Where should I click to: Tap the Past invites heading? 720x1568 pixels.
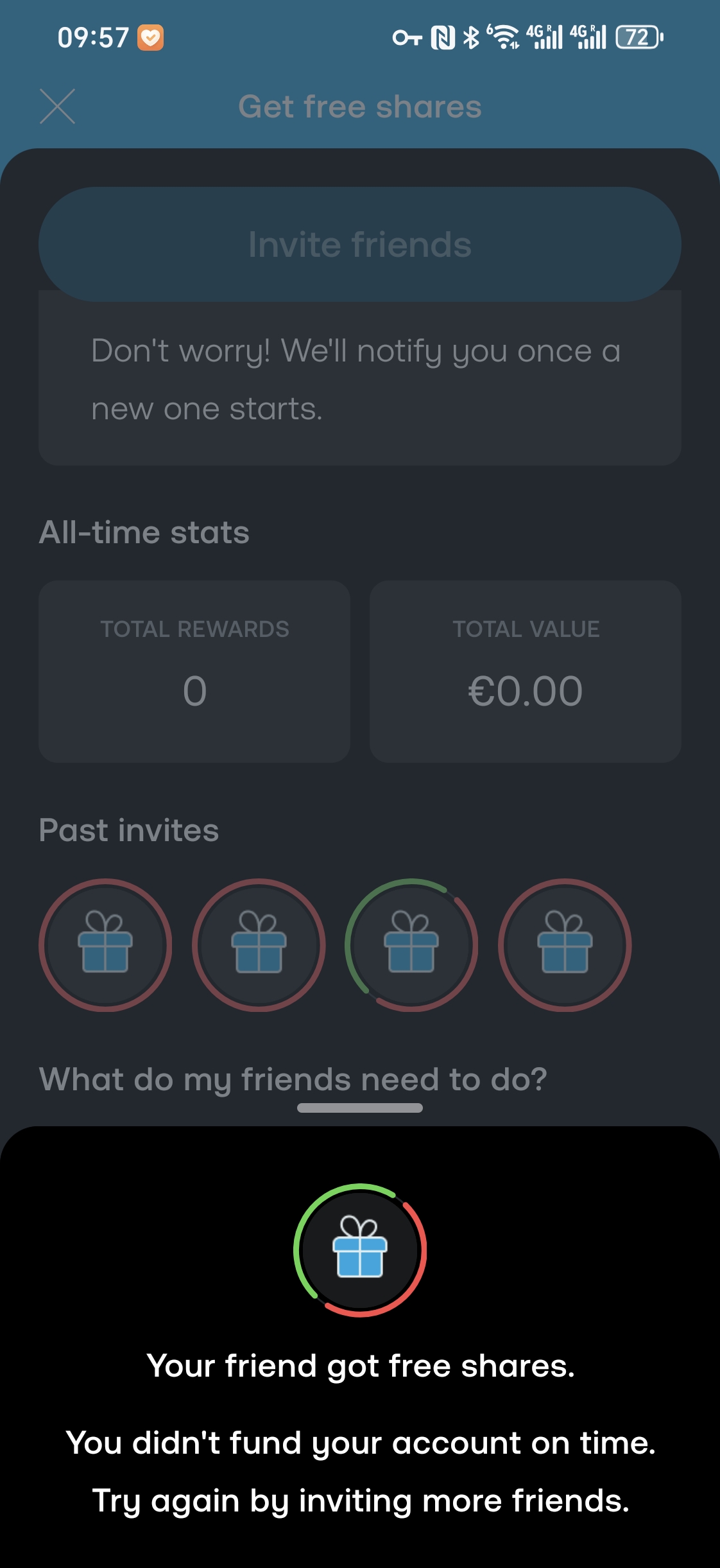click(129, 830)
